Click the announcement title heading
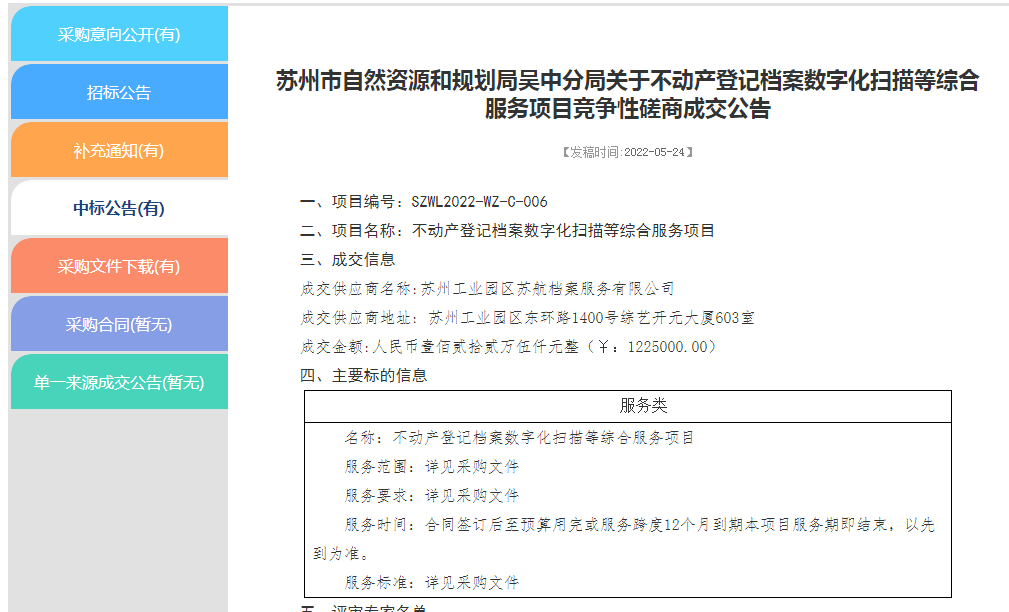Screen dimensions: 1009x612 [627, 95]
